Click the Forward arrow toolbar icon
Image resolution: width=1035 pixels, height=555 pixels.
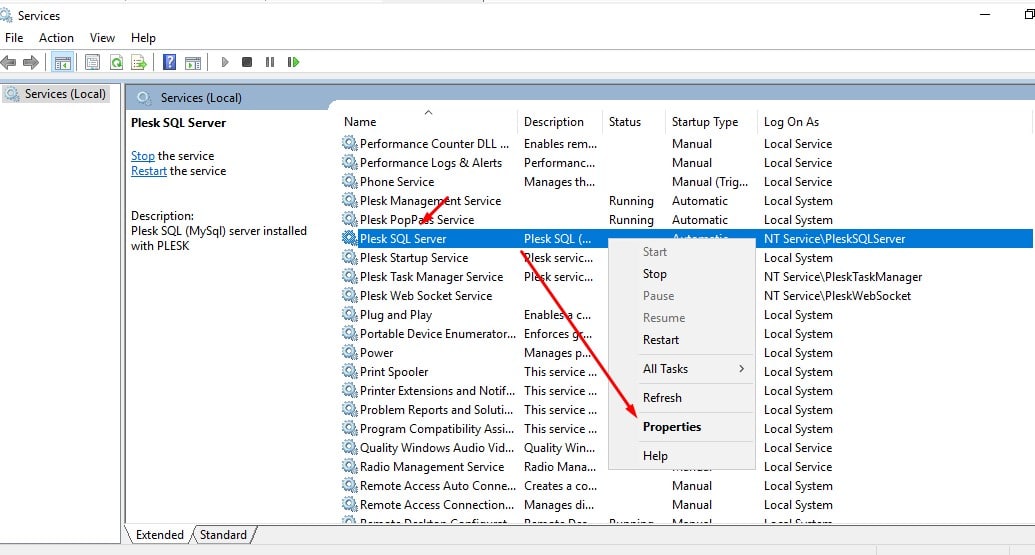click(x=30, y=62)
